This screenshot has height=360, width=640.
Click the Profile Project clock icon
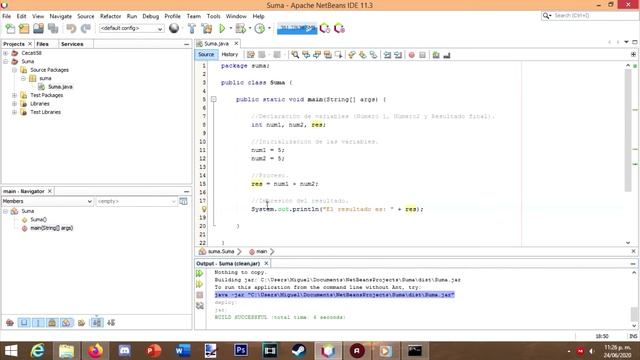point(260,29)
